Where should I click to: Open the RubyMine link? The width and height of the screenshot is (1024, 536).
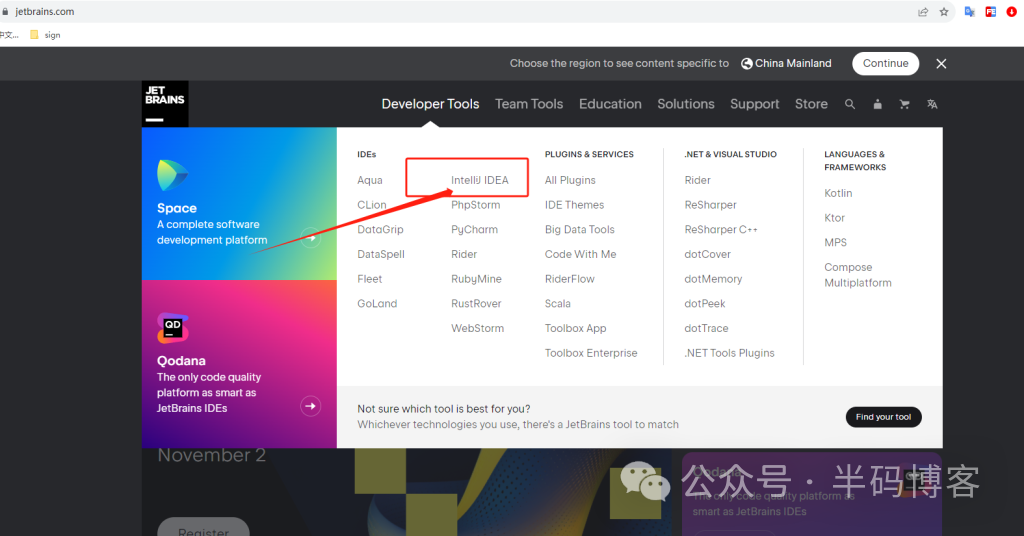click(476, 279)
